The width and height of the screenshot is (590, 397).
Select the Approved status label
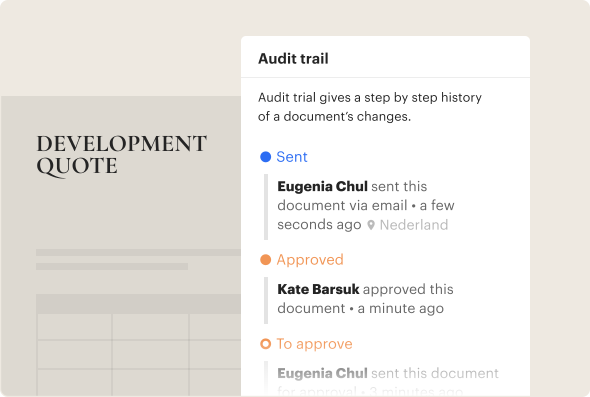[x=310, y=260]
